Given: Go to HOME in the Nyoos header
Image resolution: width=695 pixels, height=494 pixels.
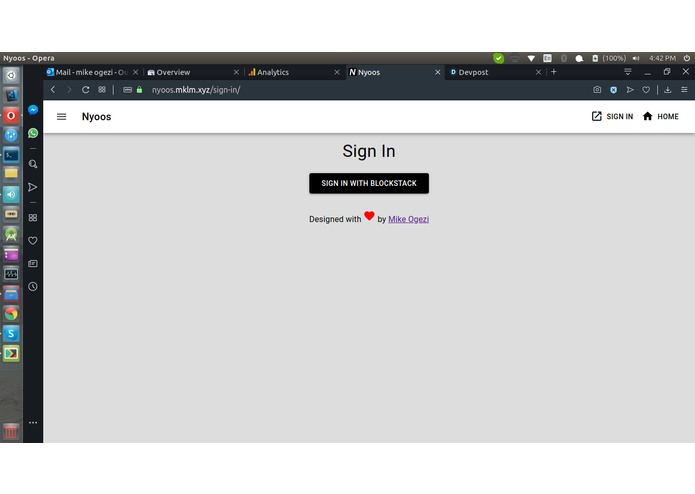Looking at the screenshot, I should click(660, 117).
